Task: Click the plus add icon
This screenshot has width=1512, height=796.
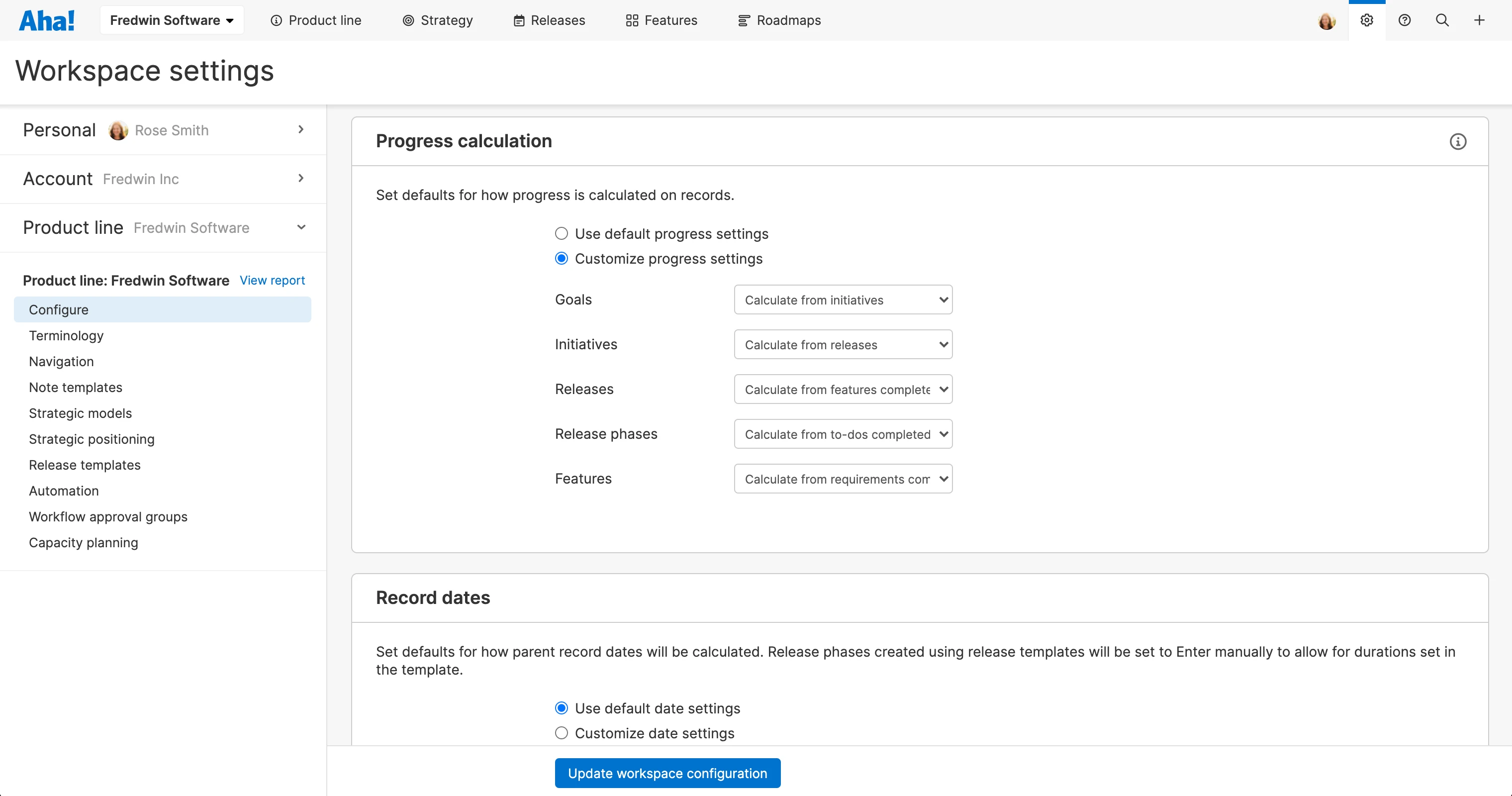Action: [x=1479, y=20]
